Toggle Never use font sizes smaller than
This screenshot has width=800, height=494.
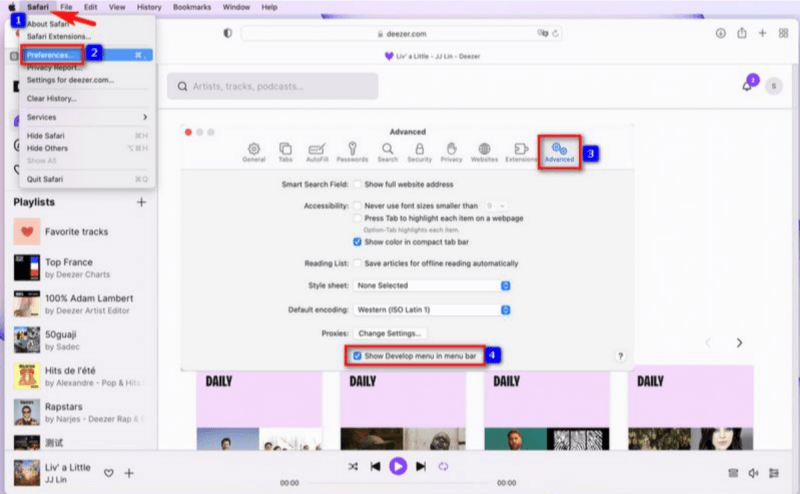click(357, 206)
